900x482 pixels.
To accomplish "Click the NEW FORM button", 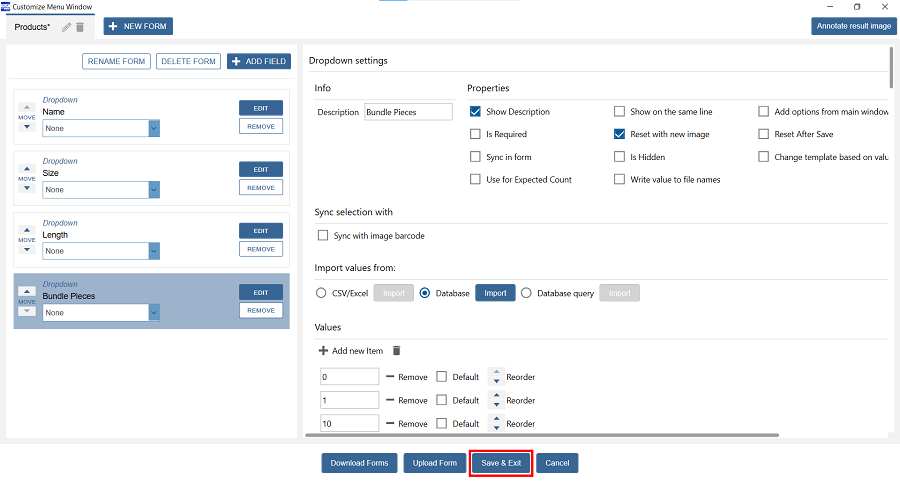I will point(138,26).
